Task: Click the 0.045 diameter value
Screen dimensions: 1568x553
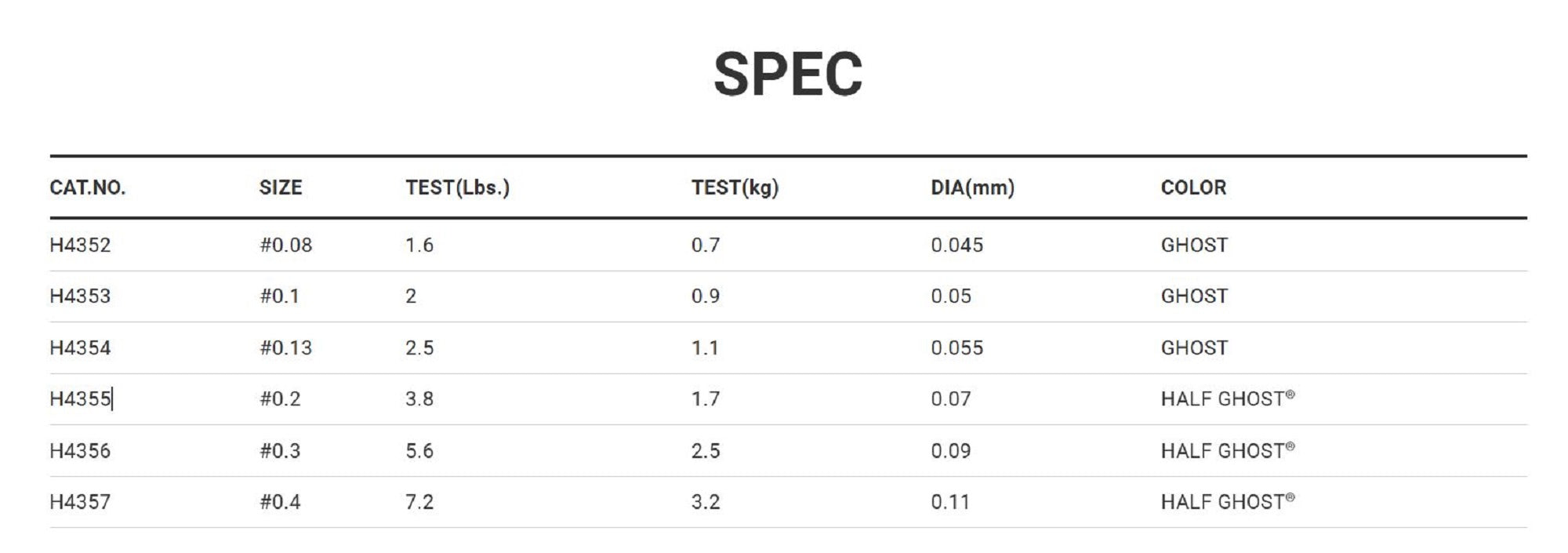Action: 956,245
